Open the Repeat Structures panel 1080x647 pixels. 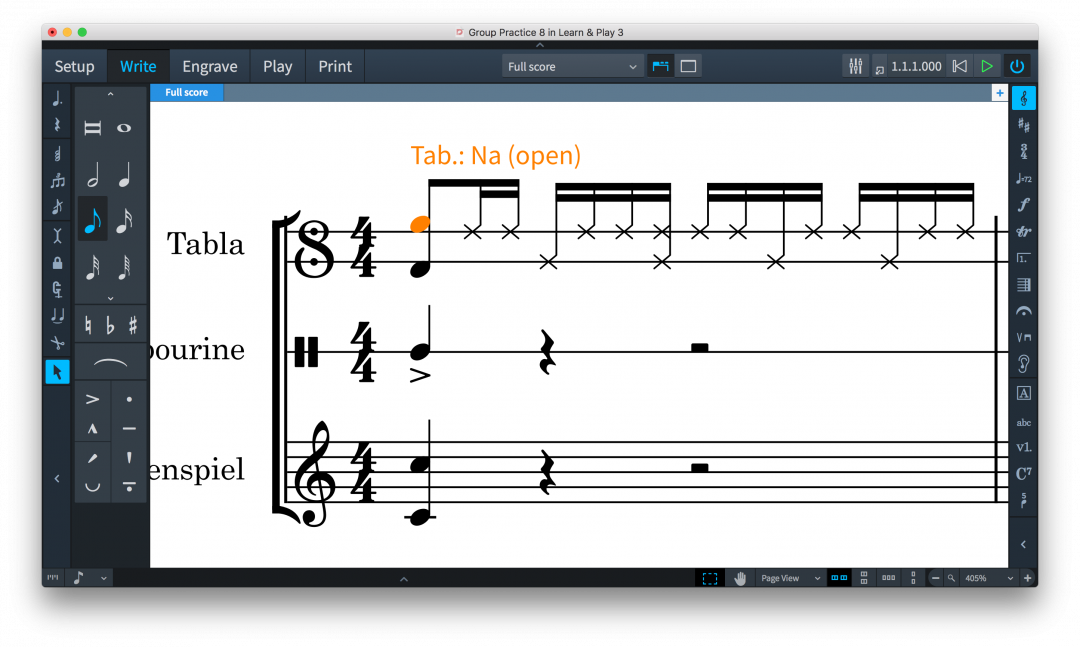[x=1024, y=258]
